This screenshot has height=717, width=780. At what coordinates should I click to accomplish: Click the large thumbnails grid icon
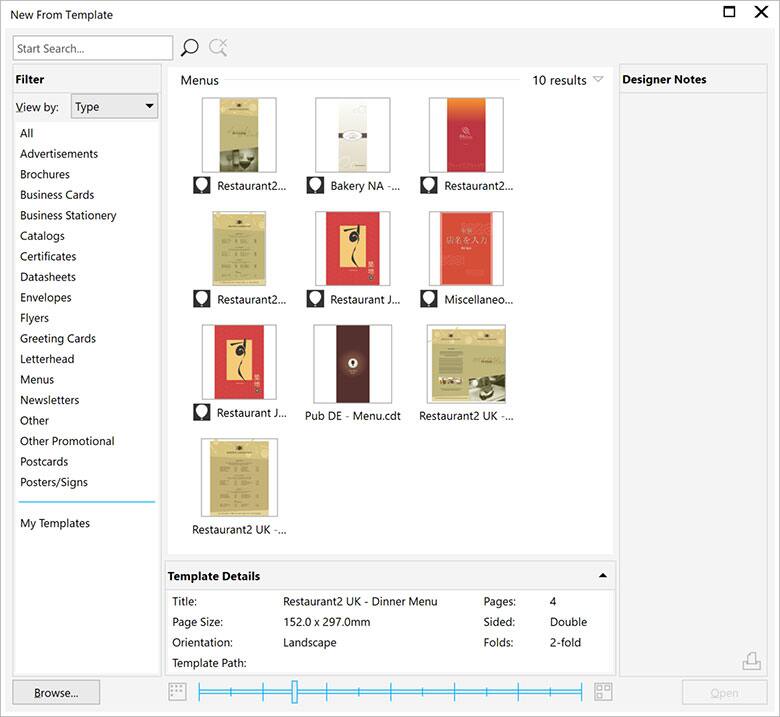(603, 691)
